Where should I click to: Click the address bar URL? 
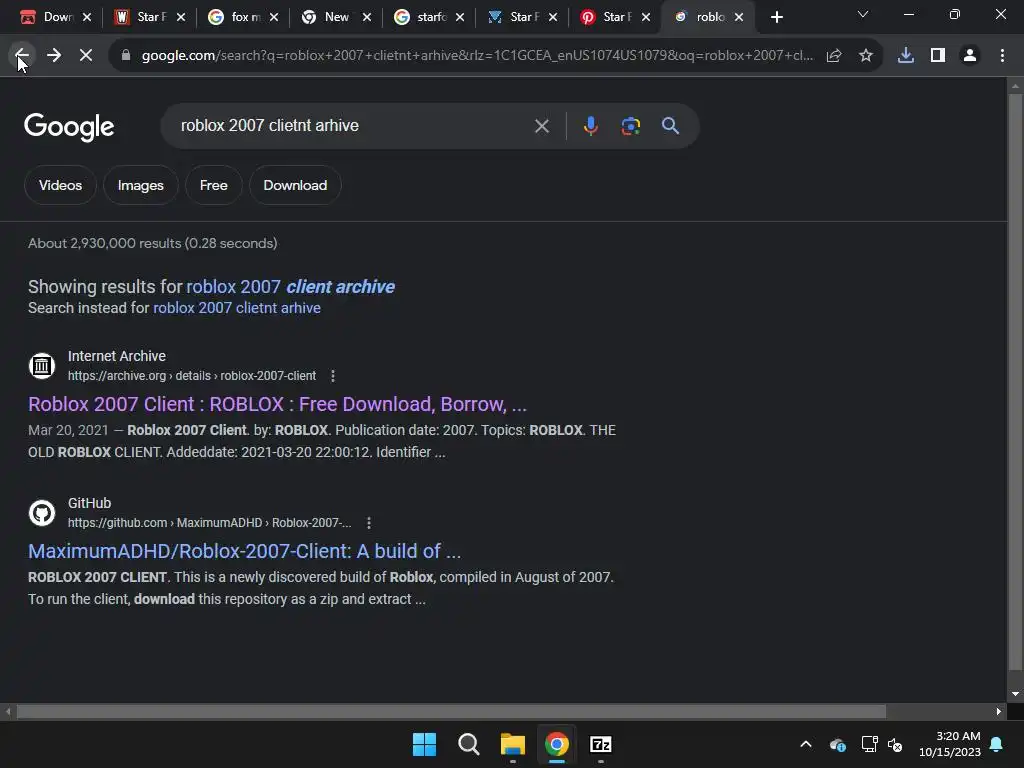477,56
